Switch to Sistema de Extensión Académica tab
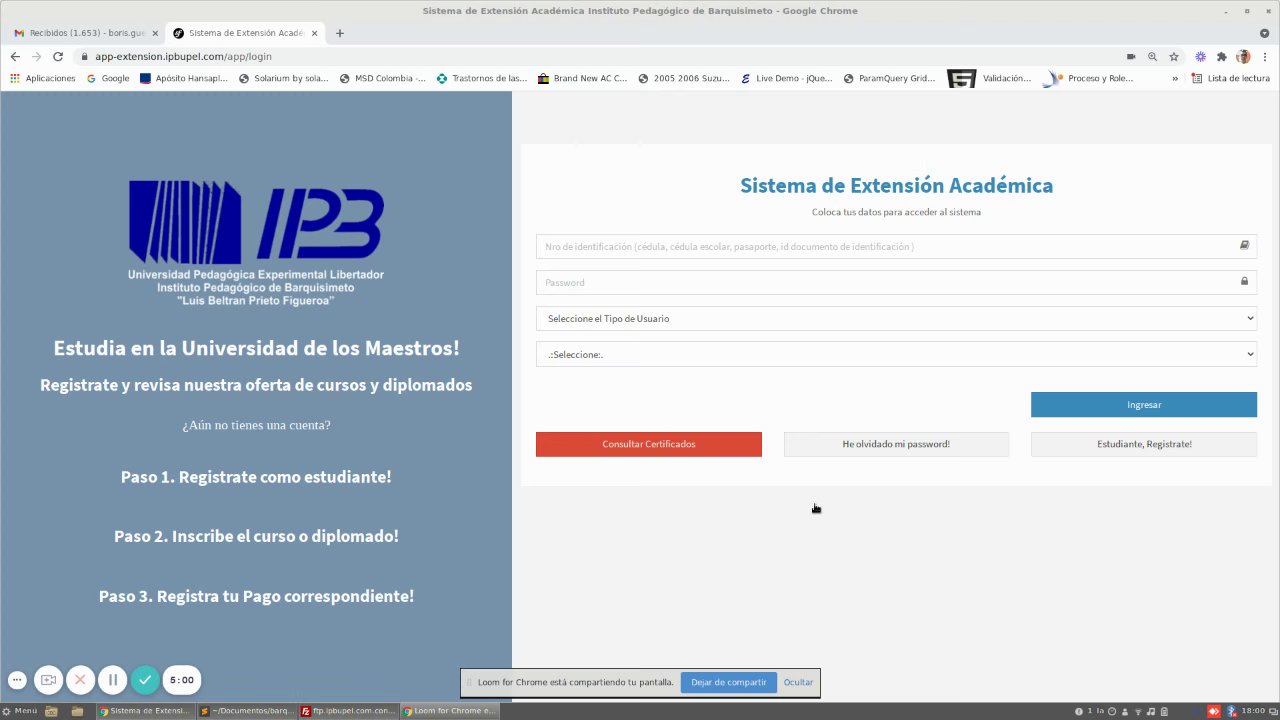 245,33
